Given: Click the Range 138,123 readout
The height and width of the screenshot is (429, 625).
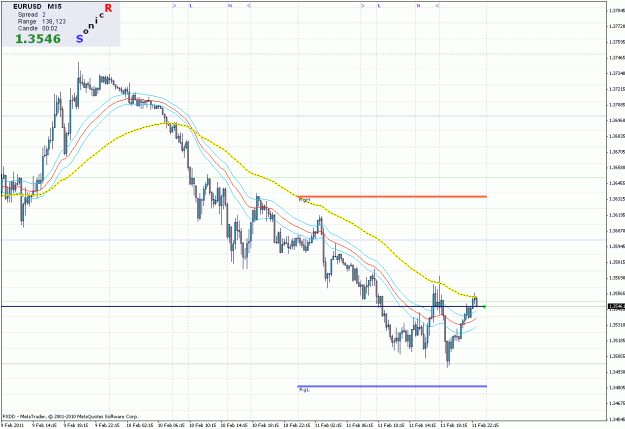Looking at the screenshot, I should click(42, 22).
